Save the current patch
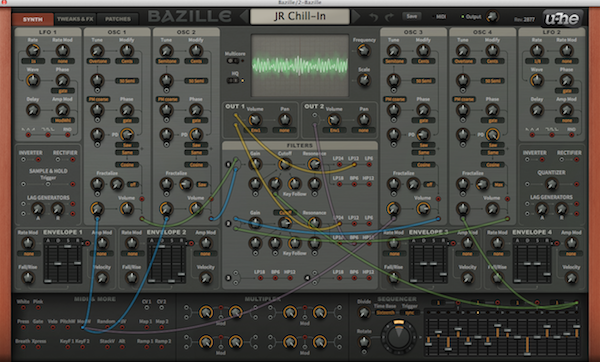This screenshot has width=600, height=362. [412, 16]
